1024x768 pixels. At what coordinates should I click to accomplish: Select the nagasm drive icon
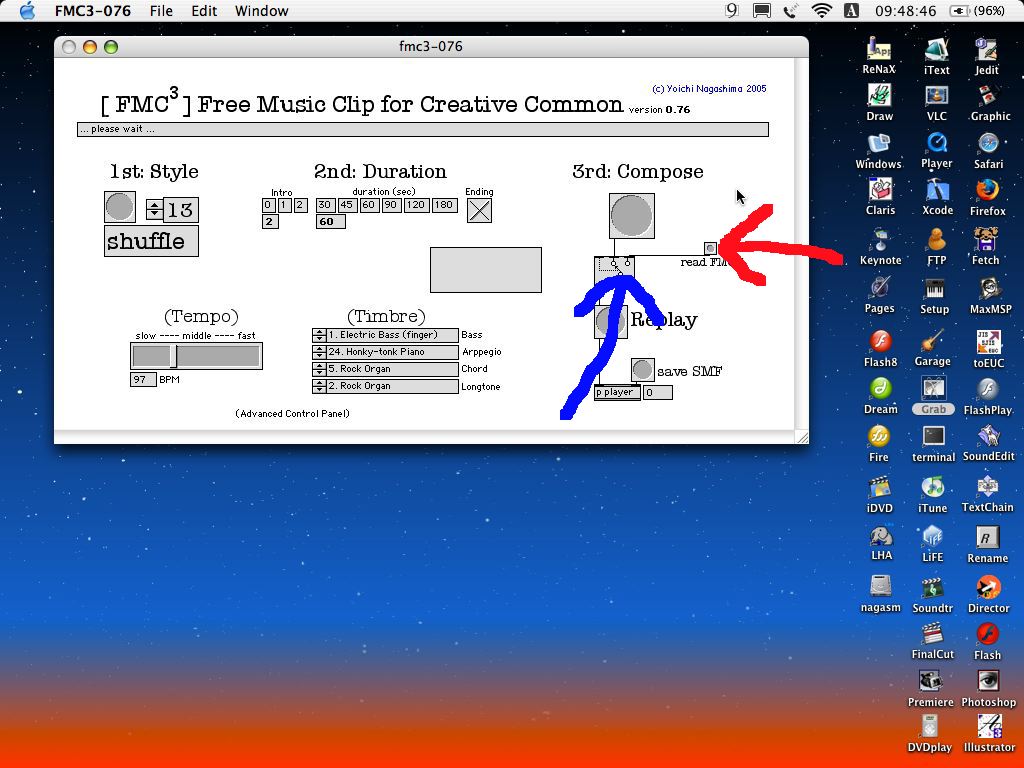point(880,594)
